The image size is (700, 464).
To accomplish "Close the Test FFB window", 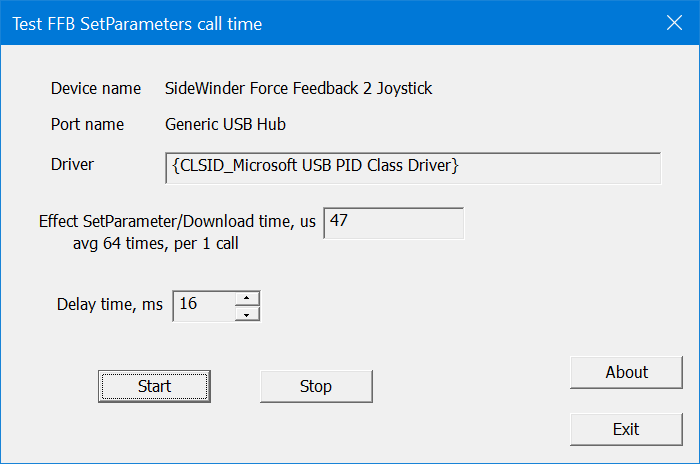I will point(674,22).
